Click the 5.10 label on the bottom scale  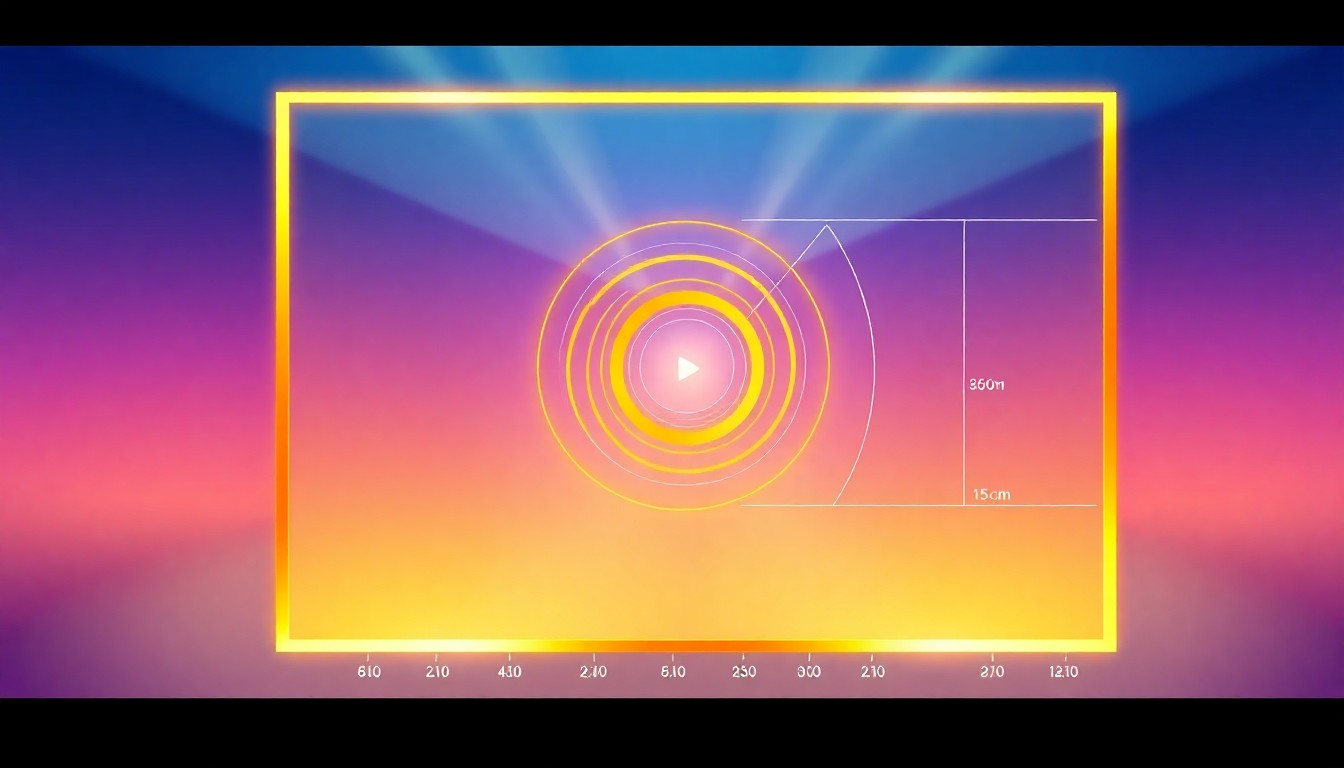pyautogui.click(x=673, y=672)
